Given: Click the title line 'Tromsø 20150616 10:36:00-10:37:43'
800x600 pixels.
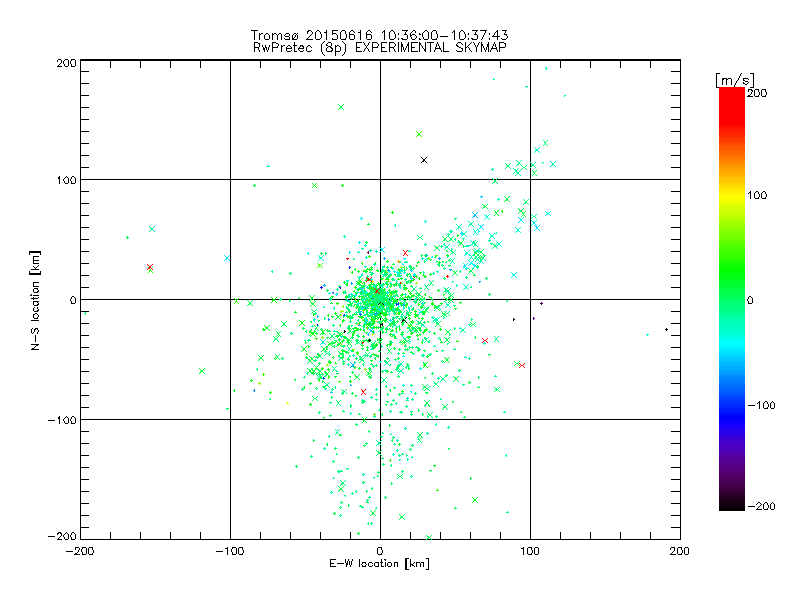Looking at the screenshot, I should pyautogui.click(x=379, y=35).
